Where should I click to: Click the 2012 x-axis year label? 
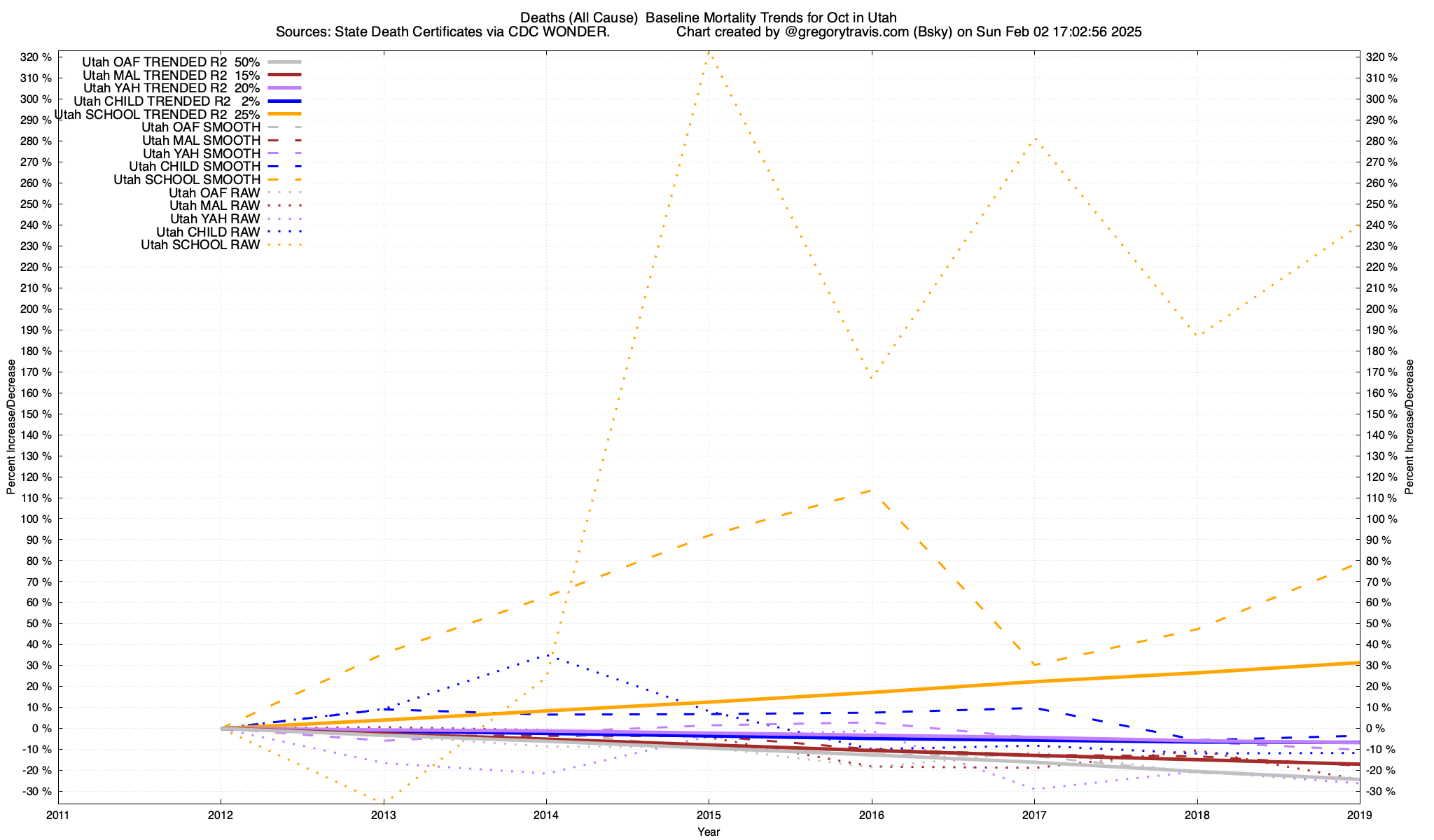coord(221,815)
